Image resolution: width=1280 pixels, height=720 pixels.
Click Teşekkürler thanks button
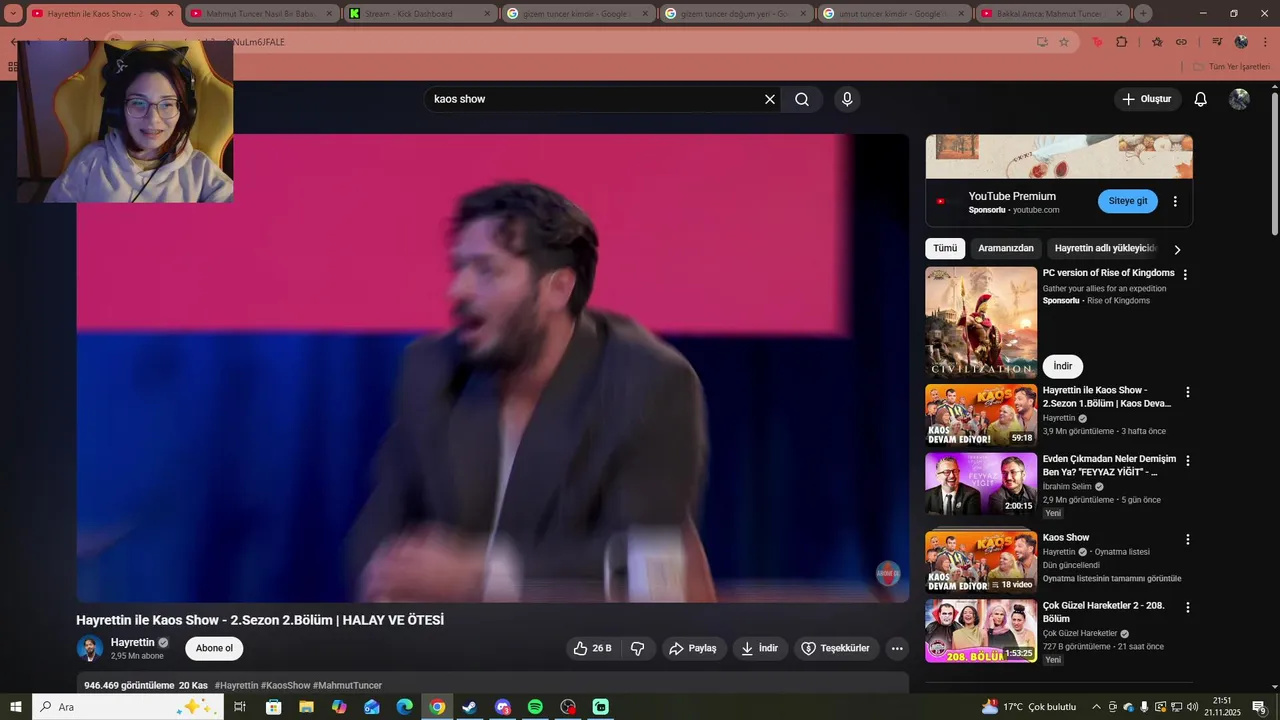pyautogui.click(x=837, y=648)
